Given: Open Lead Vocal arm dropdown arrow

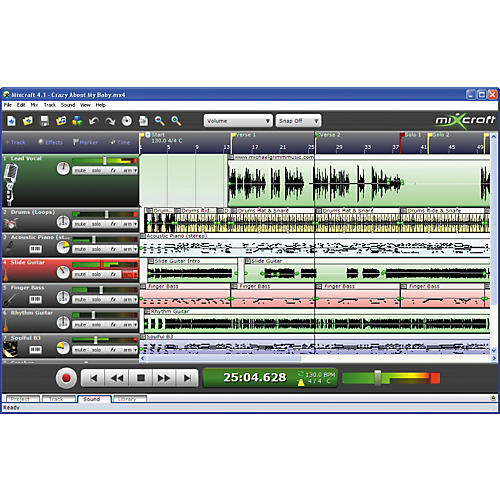Looking at the screenshot, I should click(x=135, y=170).
